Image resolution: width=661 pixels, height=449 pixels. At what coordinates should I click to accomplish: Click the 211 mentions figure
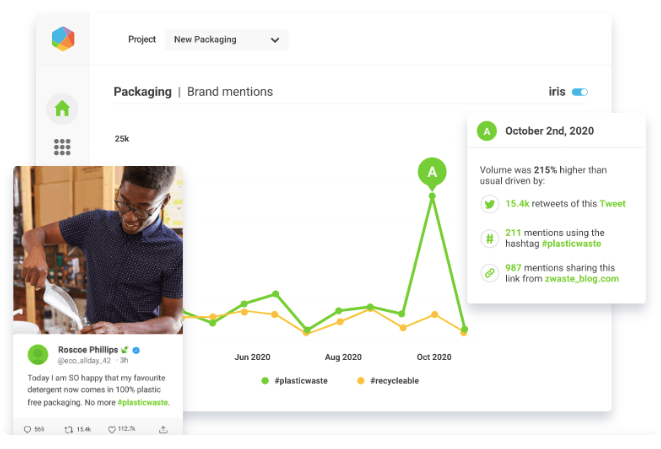513,233
